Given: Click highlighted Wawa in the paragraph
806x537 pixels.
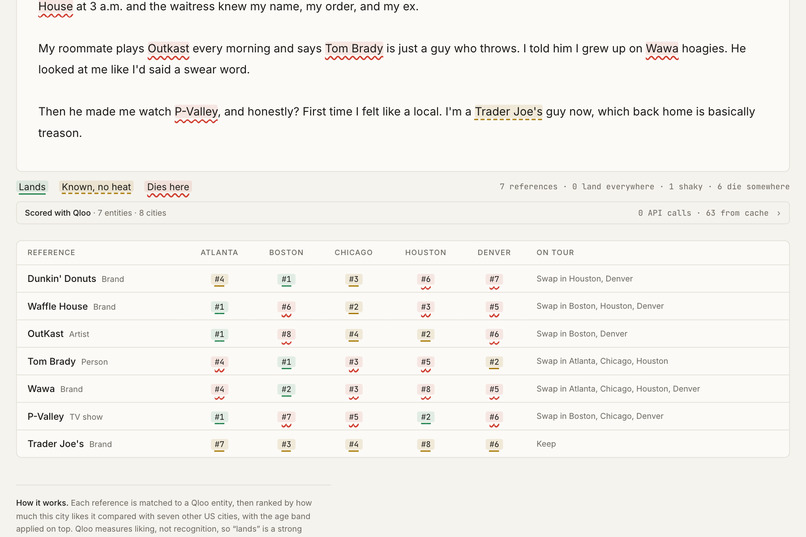Looking at the screenshot, I should click(662, 49).
